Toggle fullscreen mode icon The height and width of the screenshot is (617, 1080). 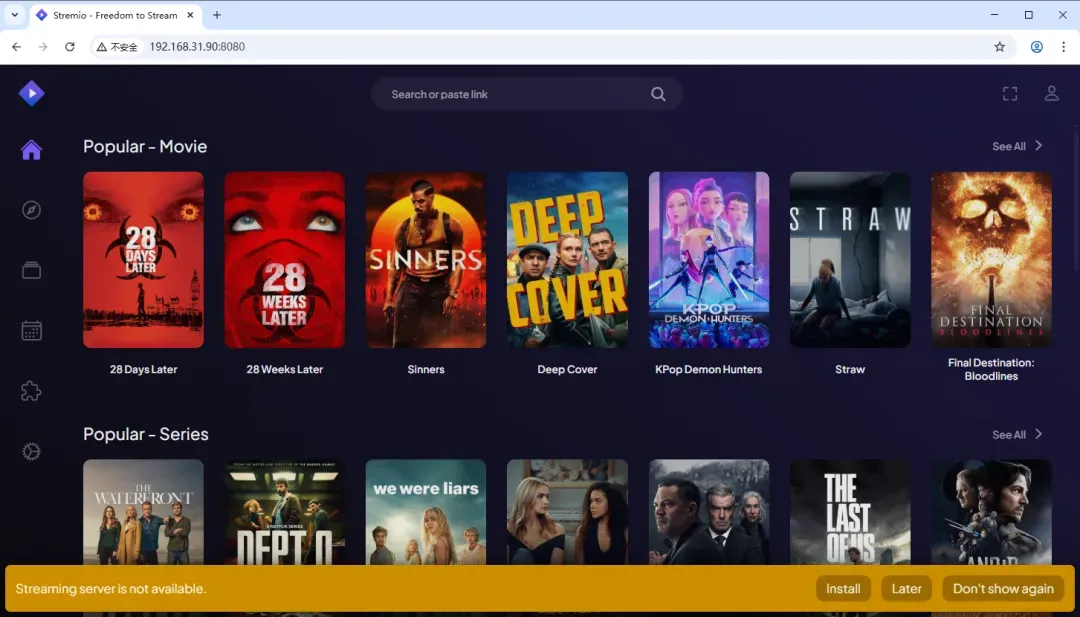[1010, 94]
